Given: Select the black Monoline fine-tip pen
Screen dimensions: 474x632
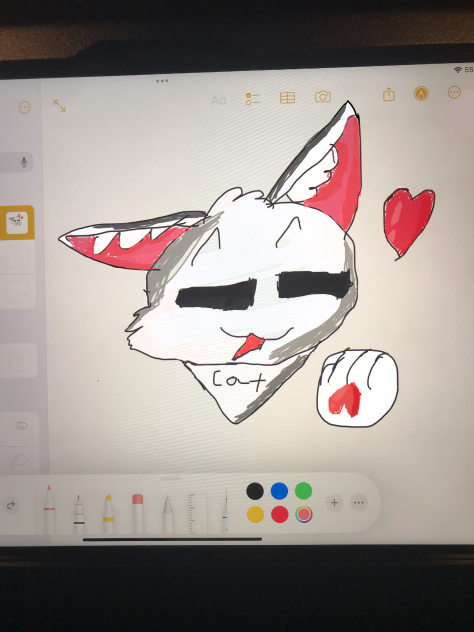Looking at the screenshot, I should click(79, 514).
